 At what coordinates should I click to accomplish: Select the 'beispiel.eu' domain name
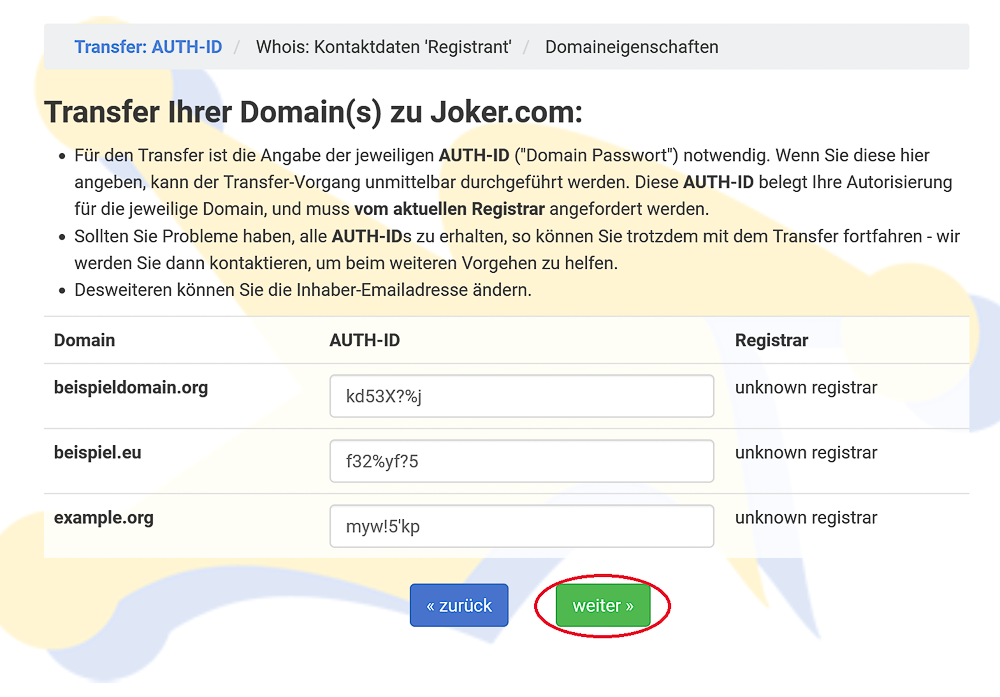coord(98,453)
